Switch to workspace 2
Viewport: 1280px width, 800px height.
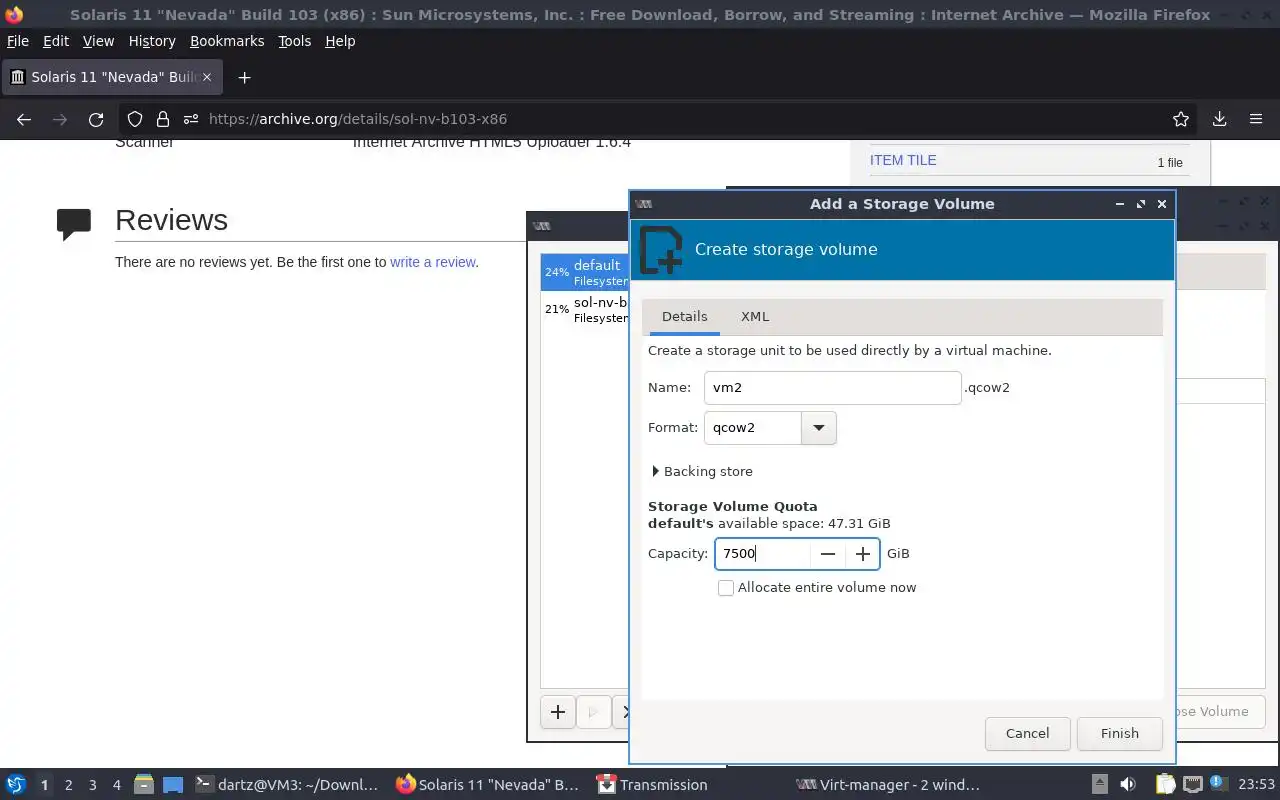click(x=68, y=785)
